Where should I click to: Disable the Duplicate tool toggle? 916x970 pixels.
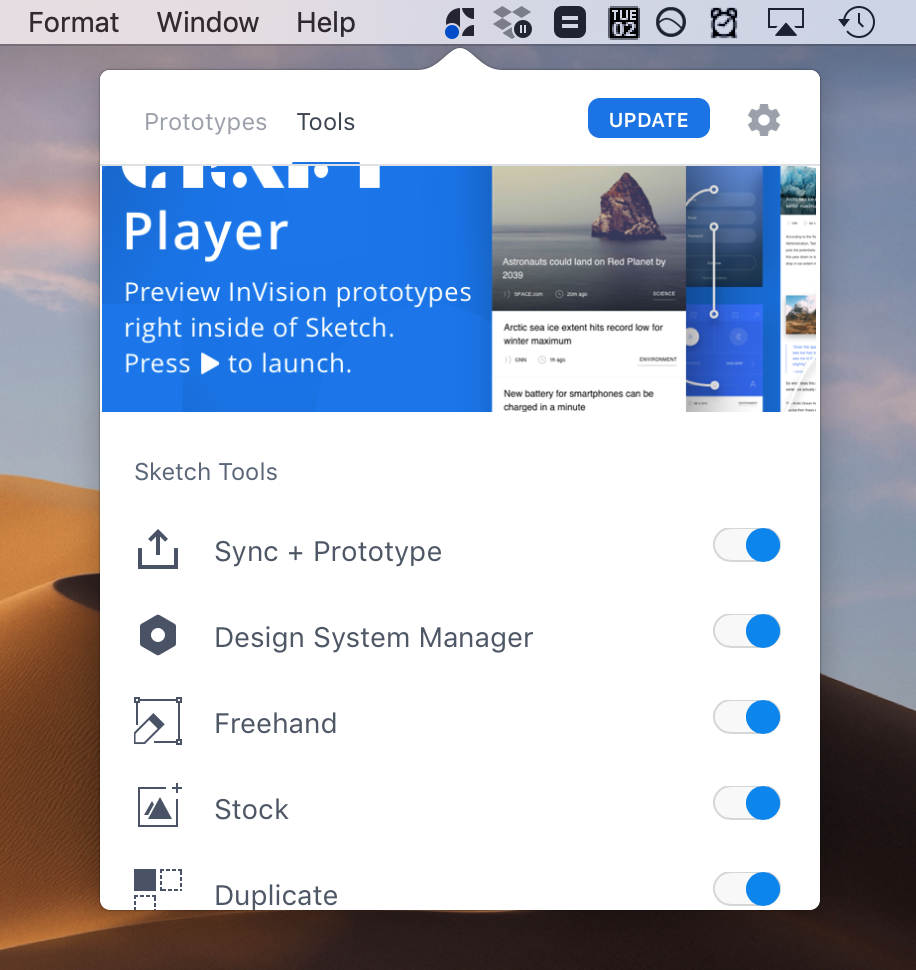(747, 889)
